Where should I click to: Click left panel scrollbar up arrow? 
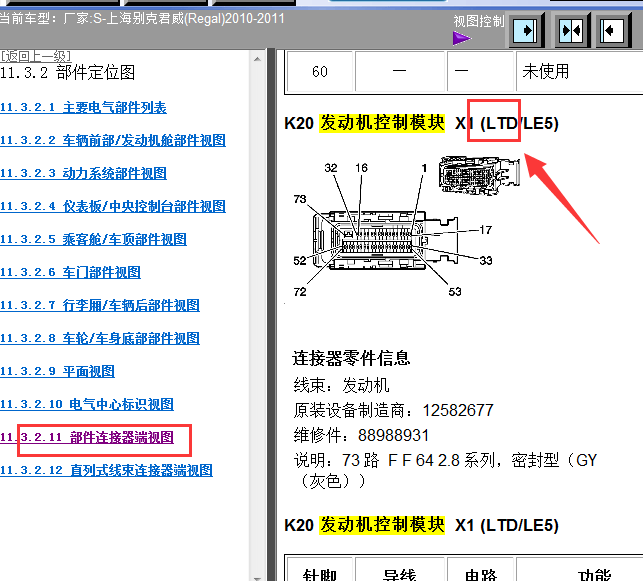(258, 59)
